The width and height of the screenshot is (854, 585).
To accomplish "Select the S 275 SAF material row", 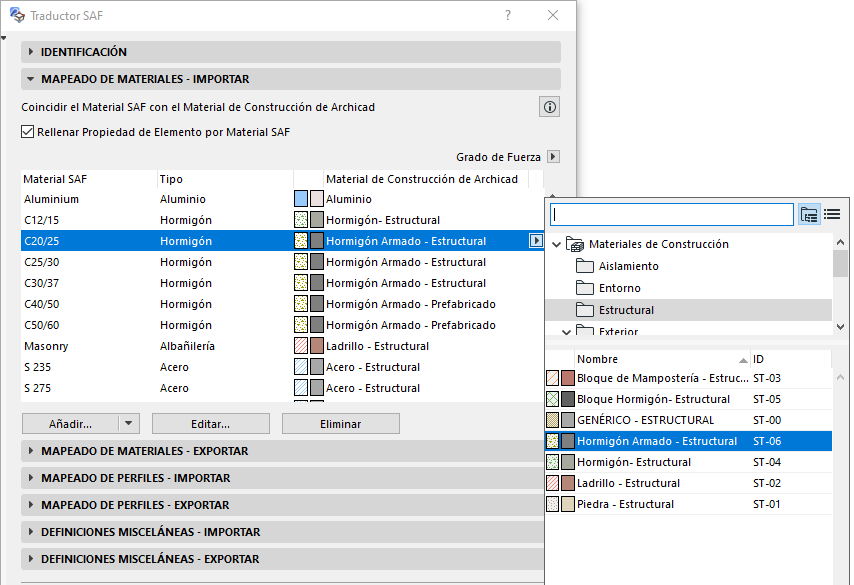I will 282,388.
